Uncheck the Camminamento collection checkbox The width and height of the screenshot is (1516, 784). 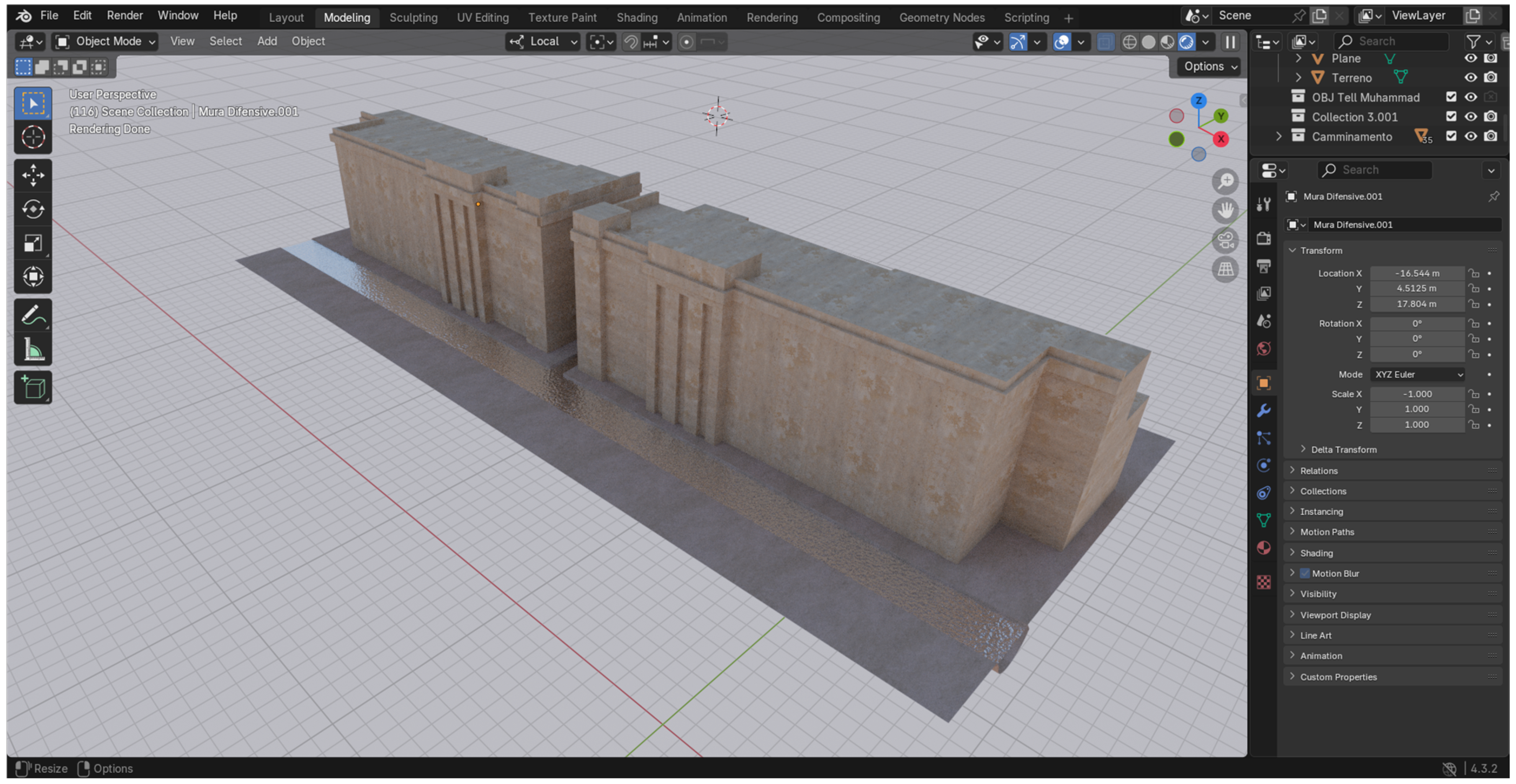[1451, 136]
